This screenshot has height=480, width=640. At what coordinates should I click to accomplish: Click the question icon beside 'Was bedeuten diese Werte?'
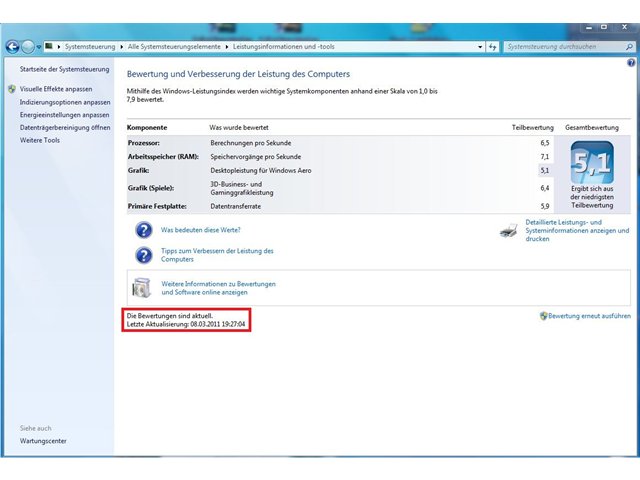click(x=144, y=230)
